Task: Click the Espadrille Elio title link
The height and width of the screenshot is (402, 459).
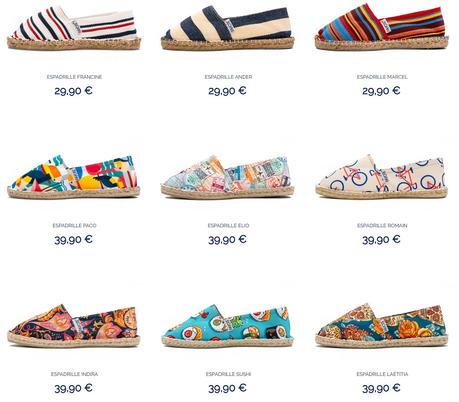Action: [228, 226]
